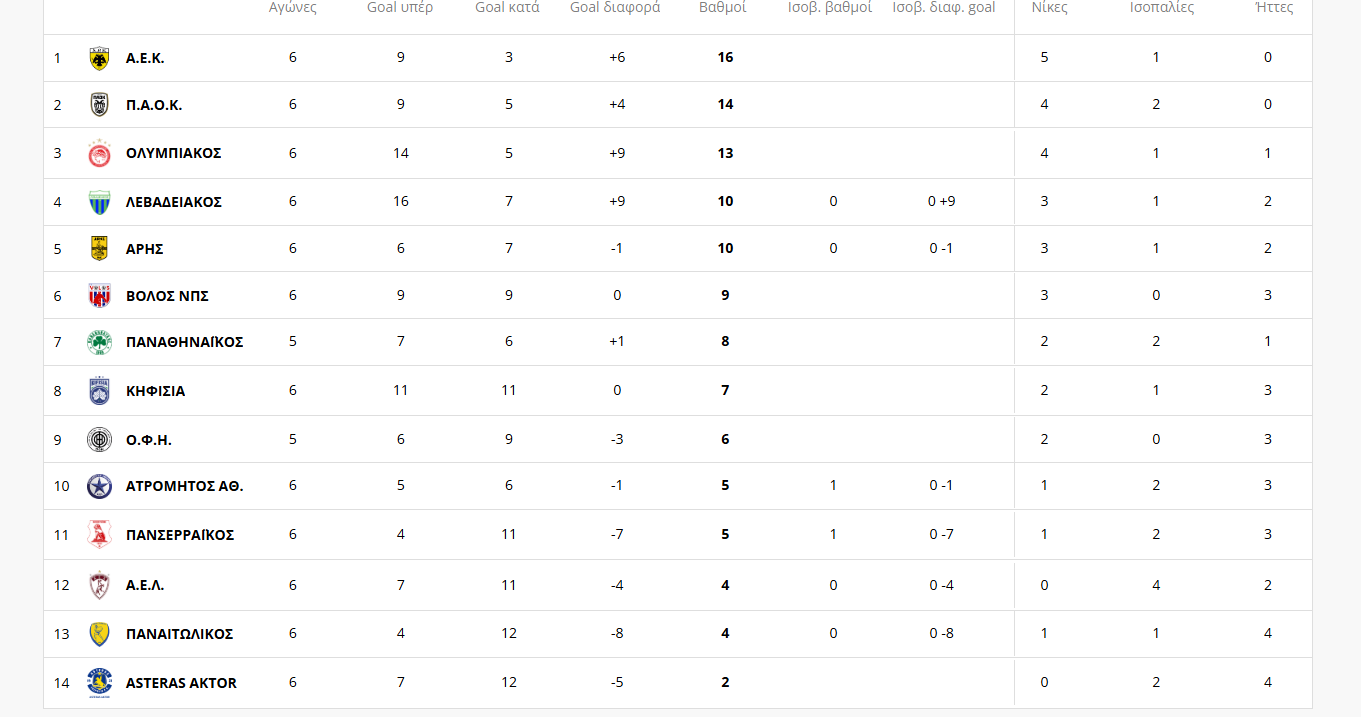This screenshot has height=717, width=1361.
Task: Click the Goal διαφορά column header
Action: (x=615, y=7)
